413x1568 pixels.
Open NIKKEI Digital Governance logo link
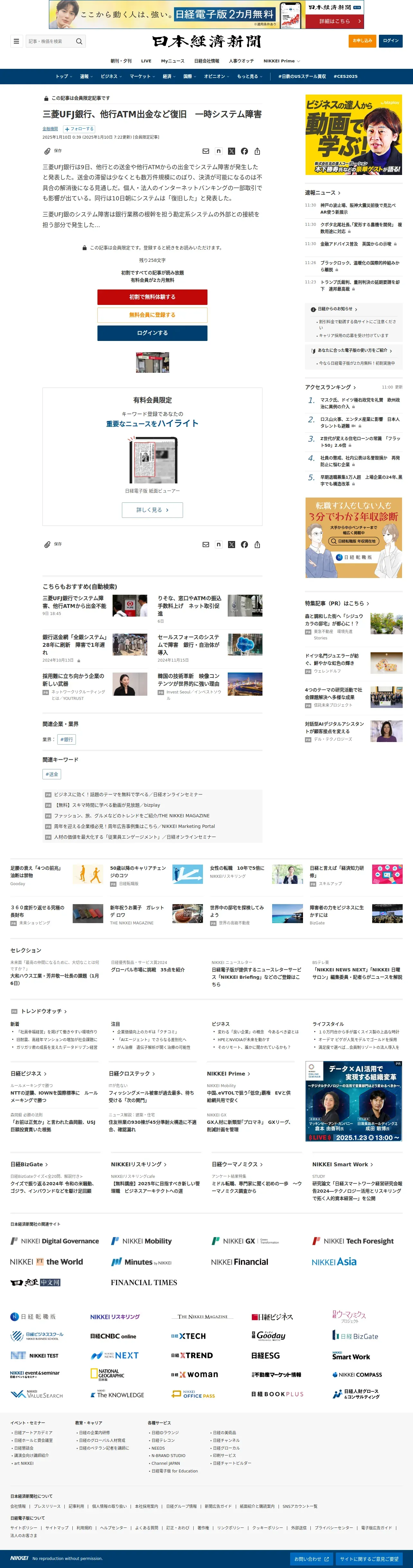pos(55,1241)
